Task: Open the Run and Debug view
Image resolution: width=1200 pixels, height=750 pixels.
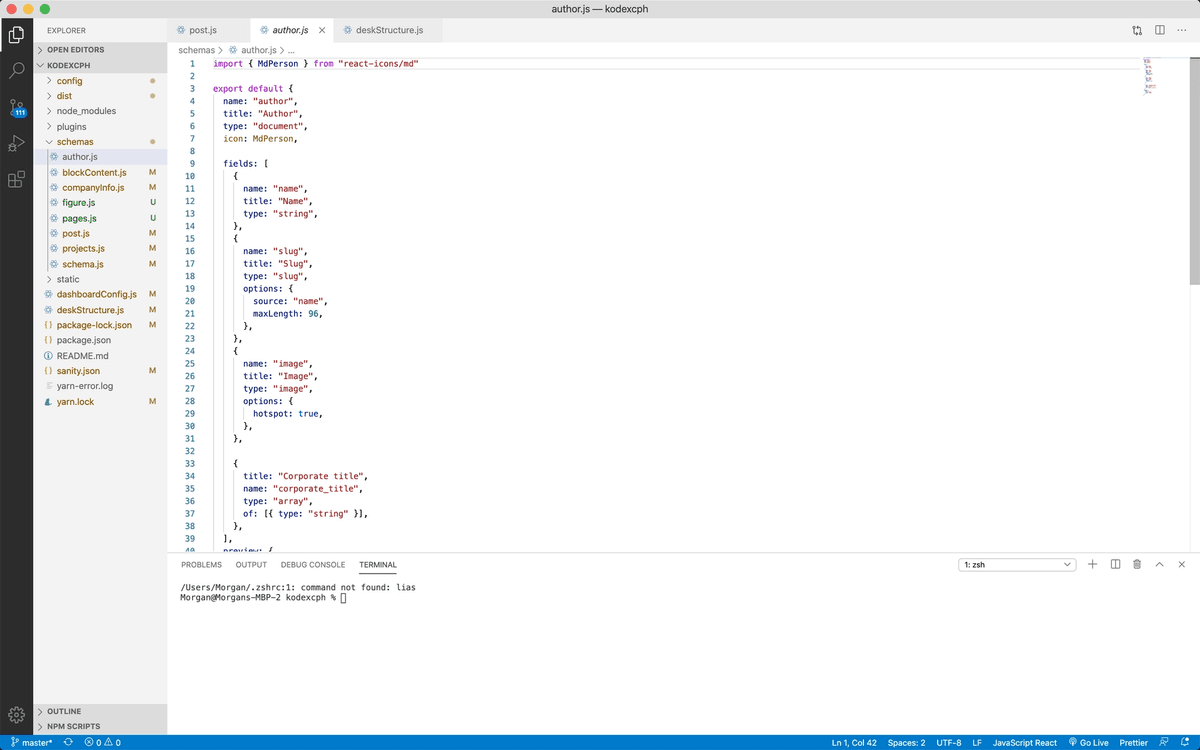Action: pos(16,144)
